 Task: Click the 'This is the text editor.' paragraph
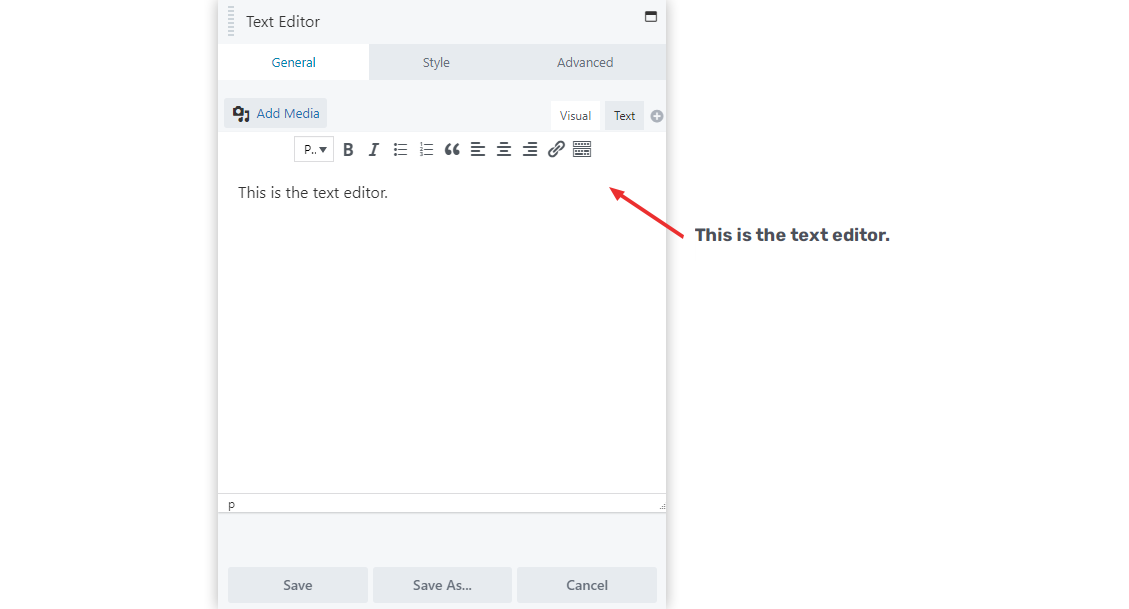[313, 193]
